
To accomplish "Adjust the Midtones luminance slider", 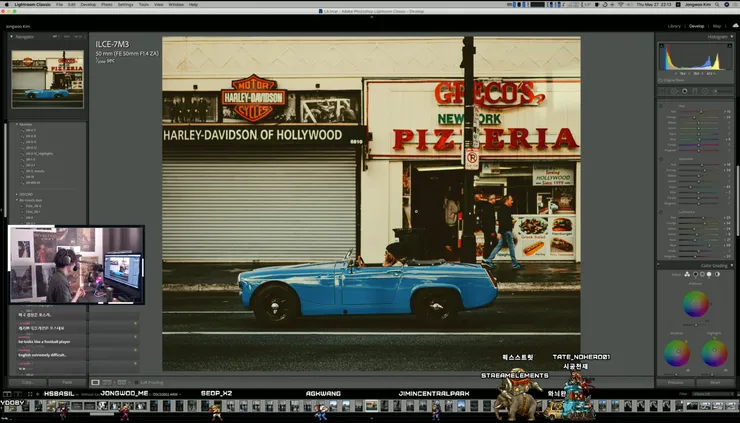I will [696, 325].
